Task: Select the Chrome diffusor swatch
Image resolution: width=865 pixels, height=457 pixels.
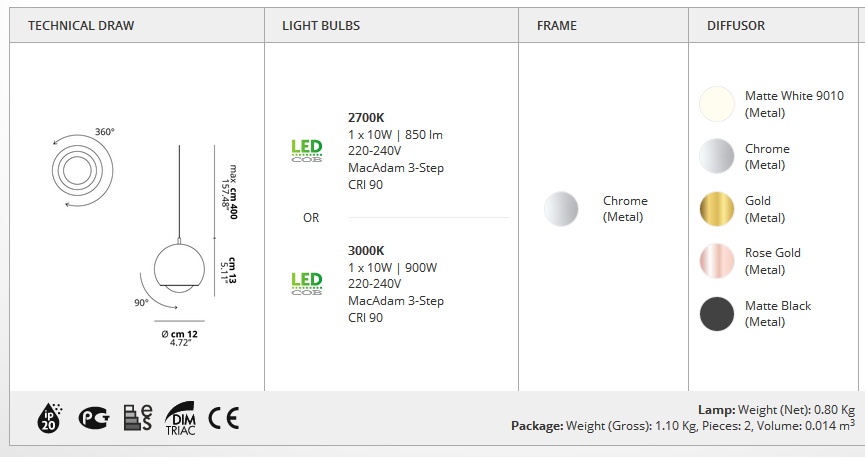Action: [717, 156]
